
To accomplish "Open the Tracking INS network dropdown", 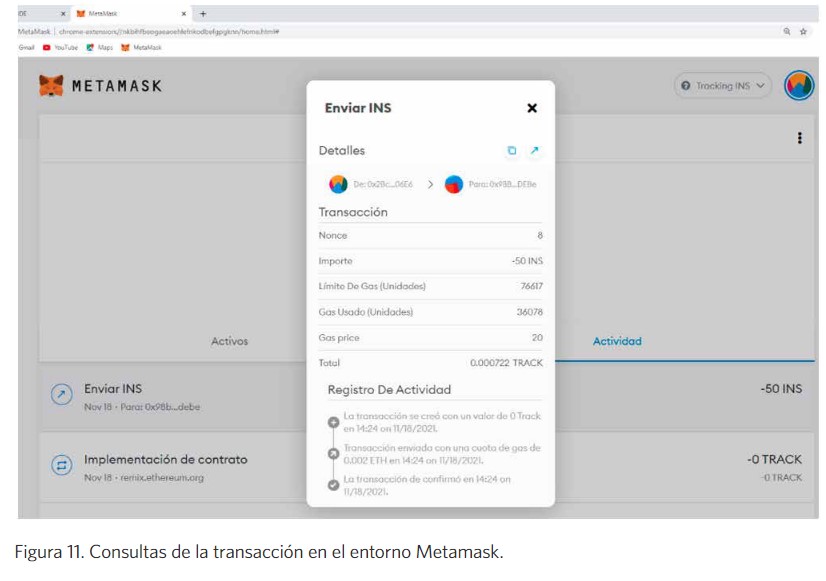I will [723, 85].
